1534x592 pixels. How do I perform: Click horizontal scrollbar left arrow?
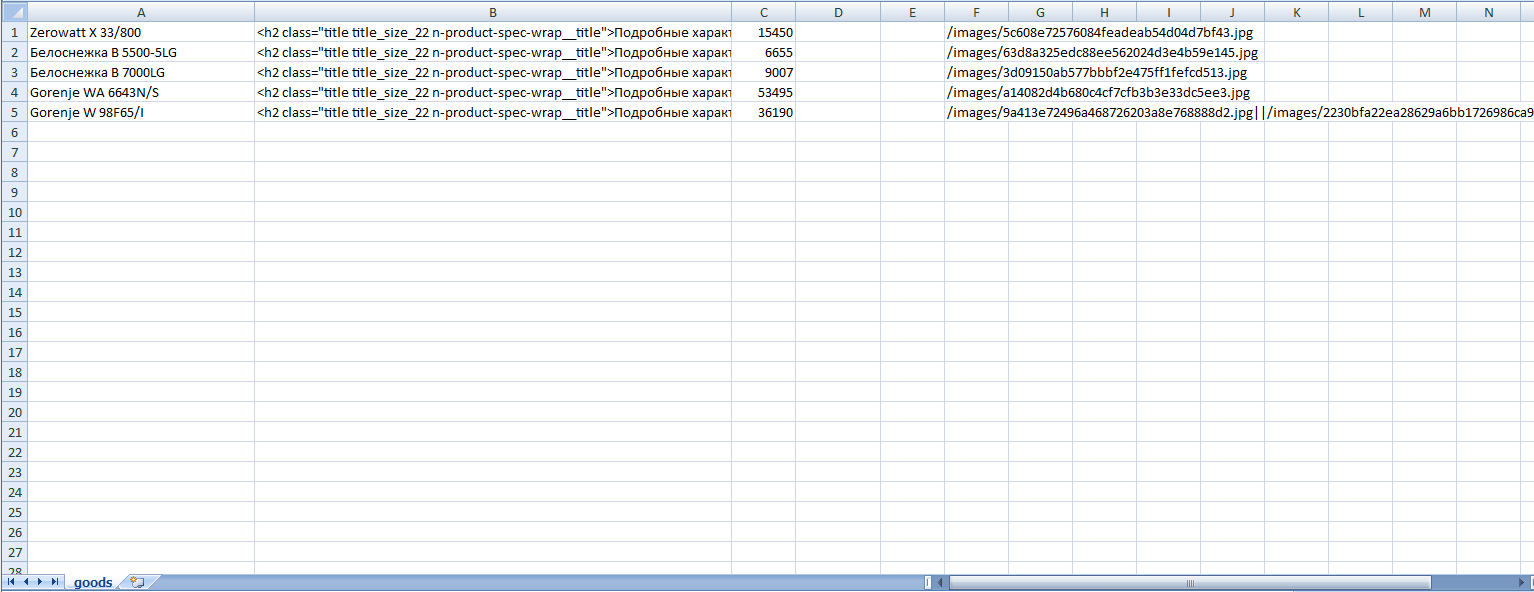pos(941,582)
